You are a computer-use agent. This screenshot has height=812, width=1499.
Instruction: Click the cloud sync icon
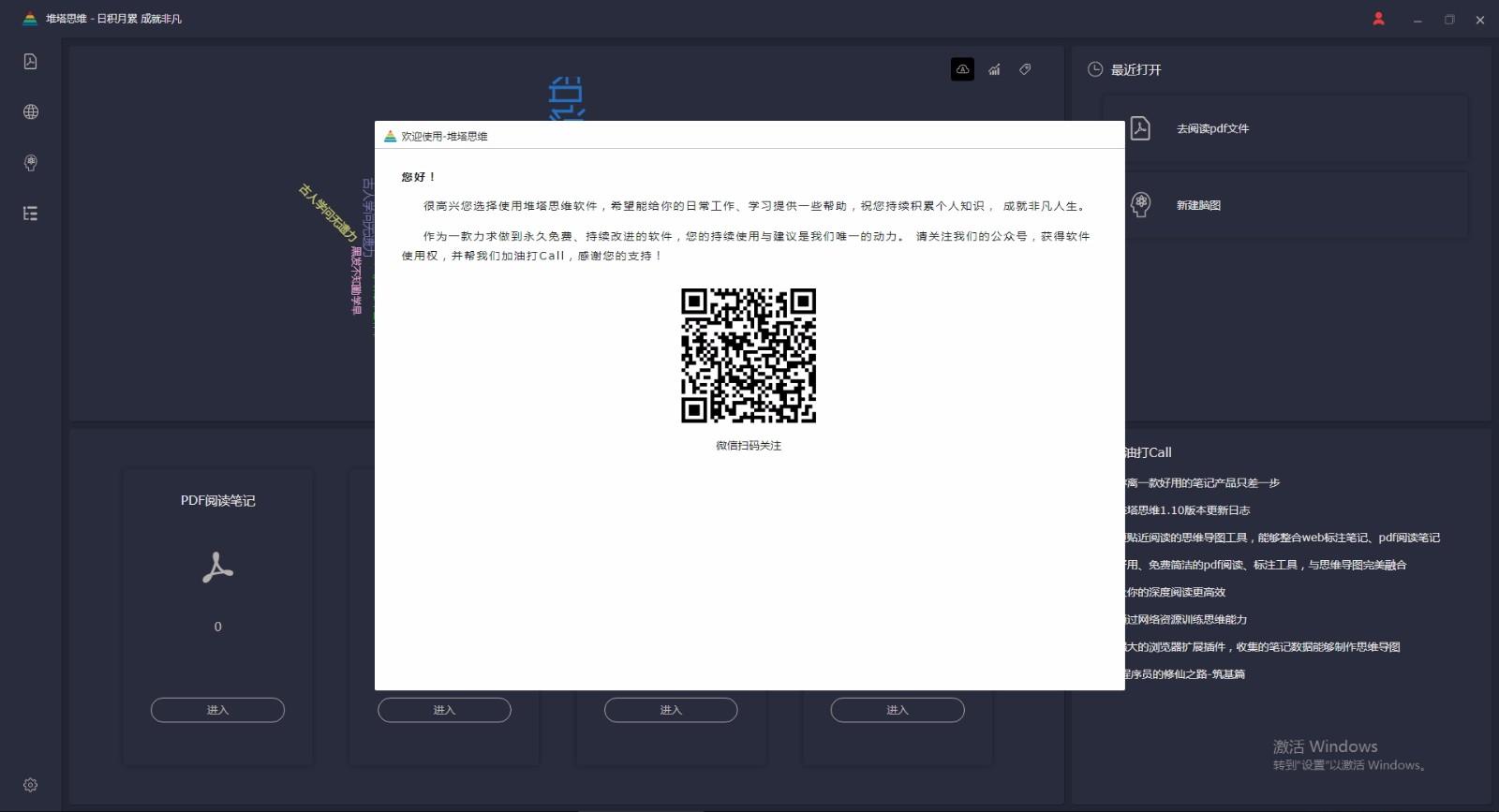(x=962, y=69)
